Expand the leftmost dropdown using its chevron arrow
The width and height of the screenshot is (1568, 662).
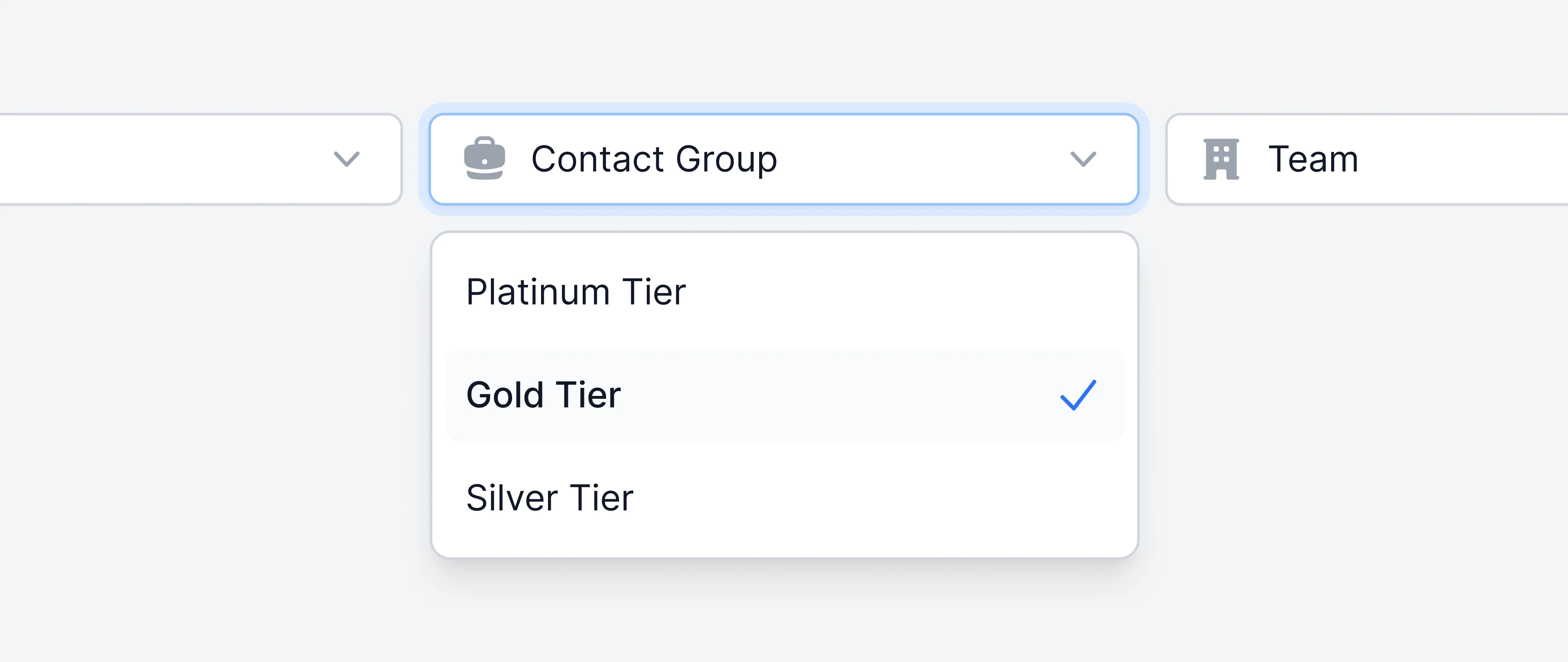347,159
